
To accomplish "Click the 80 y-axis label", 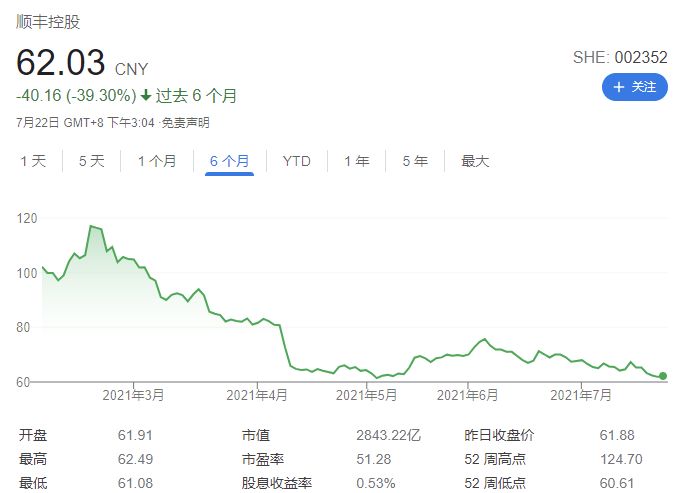I will (x=23, y=328).
